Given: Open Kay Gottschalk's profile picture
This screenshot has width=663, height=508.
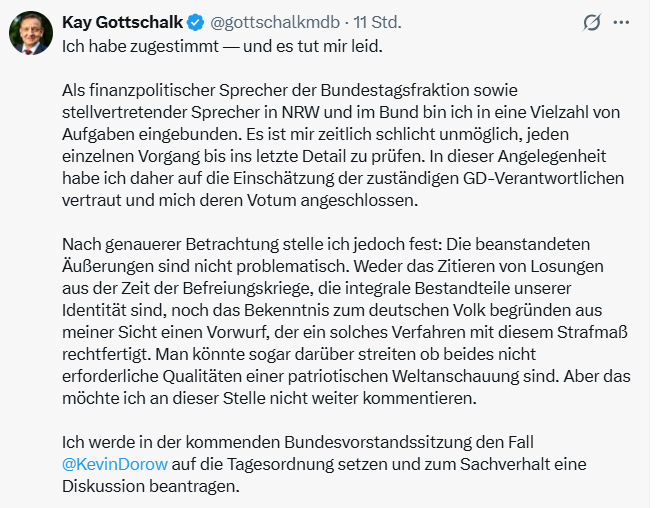Looking at the screenshot, I should (31, 34).
